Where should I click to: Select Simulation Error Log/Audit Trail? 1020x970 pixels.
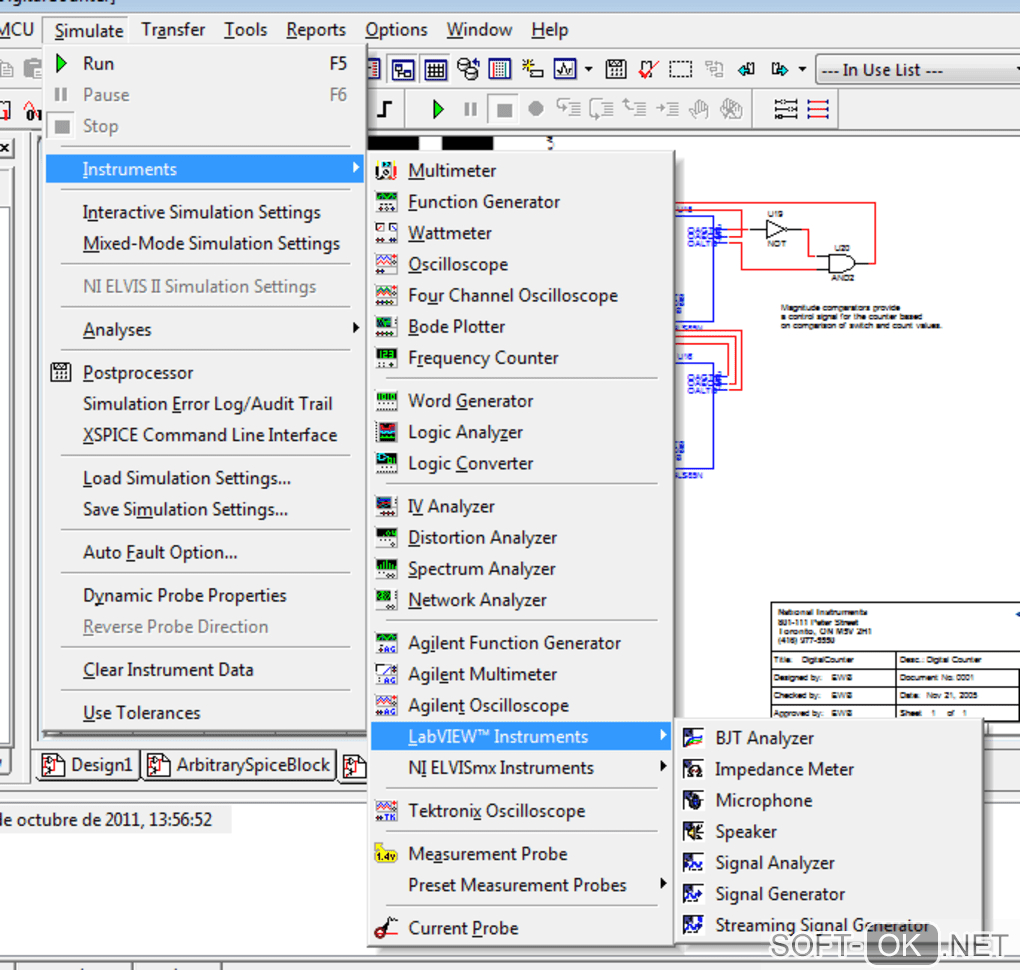(x=208, y=404)
